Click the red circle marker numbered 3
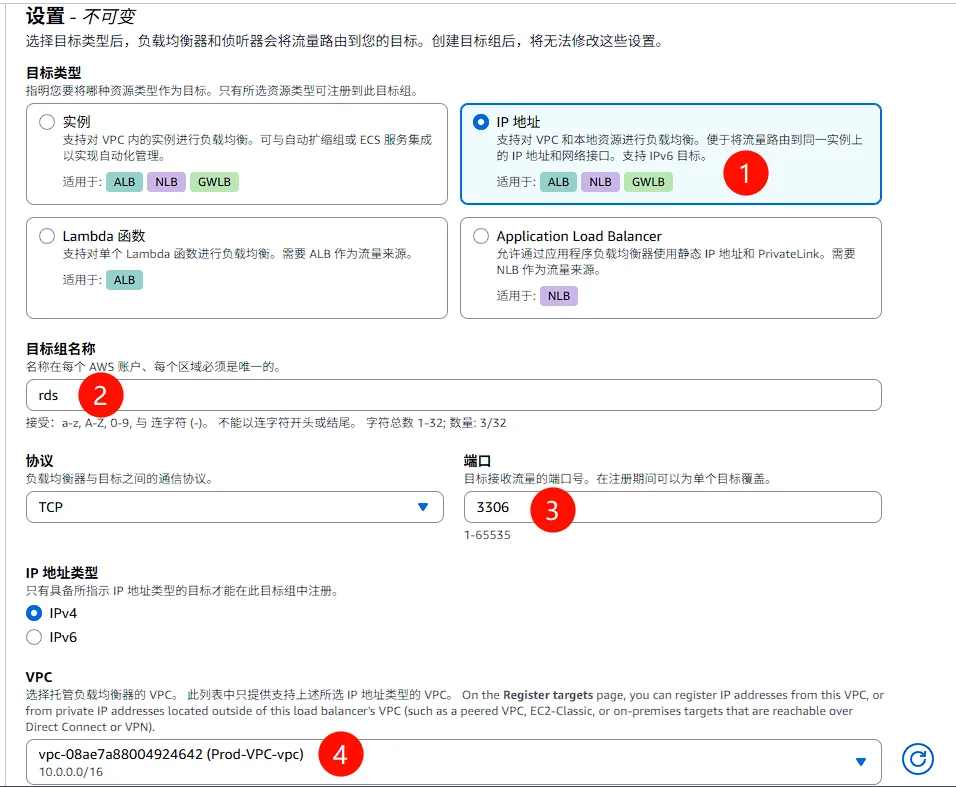The height and width of the screenshot is (787, 956). [552, 509]
